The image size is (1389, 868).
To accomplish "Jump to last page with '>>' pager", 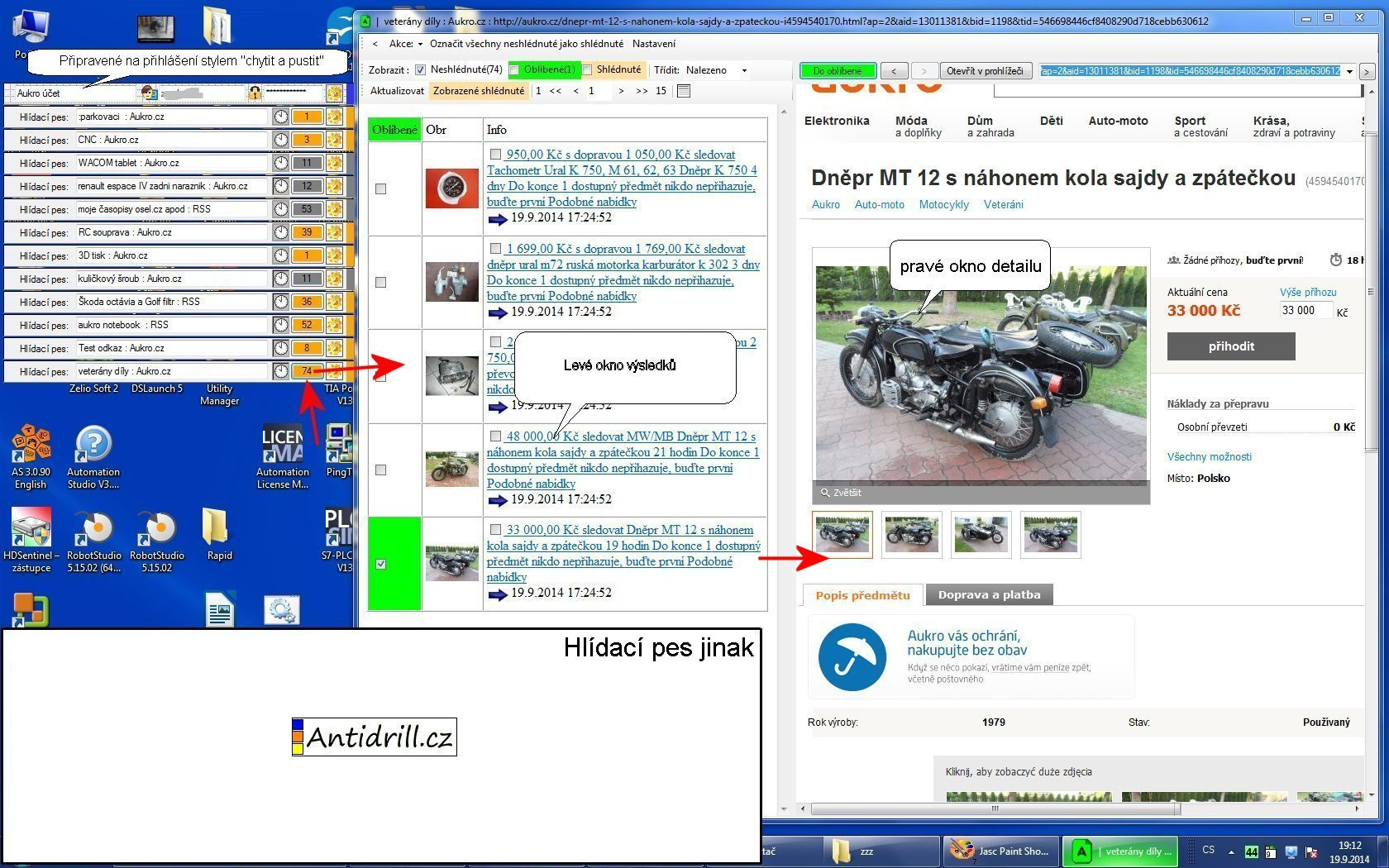I will (x=642, y=91).
